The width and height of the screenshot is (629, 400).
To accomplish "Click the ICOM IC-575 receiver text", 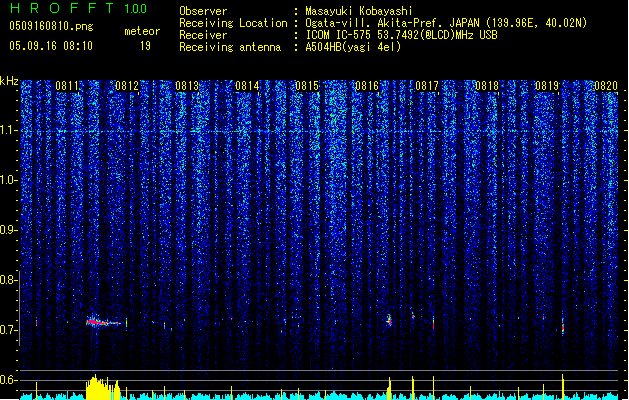I will click(x=401, y=35).
